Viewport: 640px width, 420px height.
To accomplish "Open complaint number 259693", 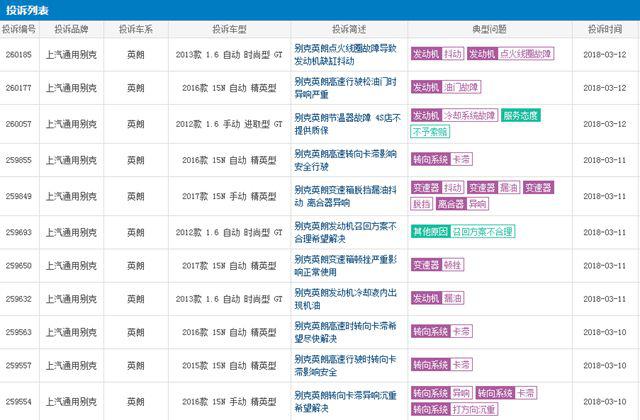I will click(21, 232).
